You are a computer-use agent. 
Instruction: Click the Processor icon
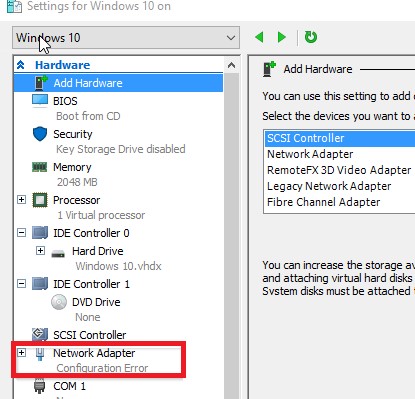(x=40, y=200)
